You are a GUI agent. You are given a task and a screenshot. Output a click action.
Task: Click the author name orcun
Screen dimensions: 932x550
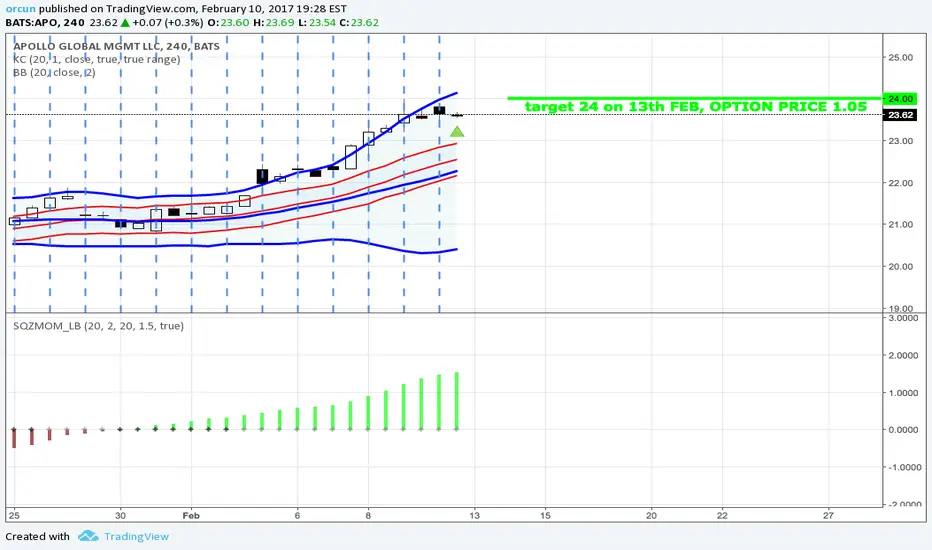(x=20, y=9)
